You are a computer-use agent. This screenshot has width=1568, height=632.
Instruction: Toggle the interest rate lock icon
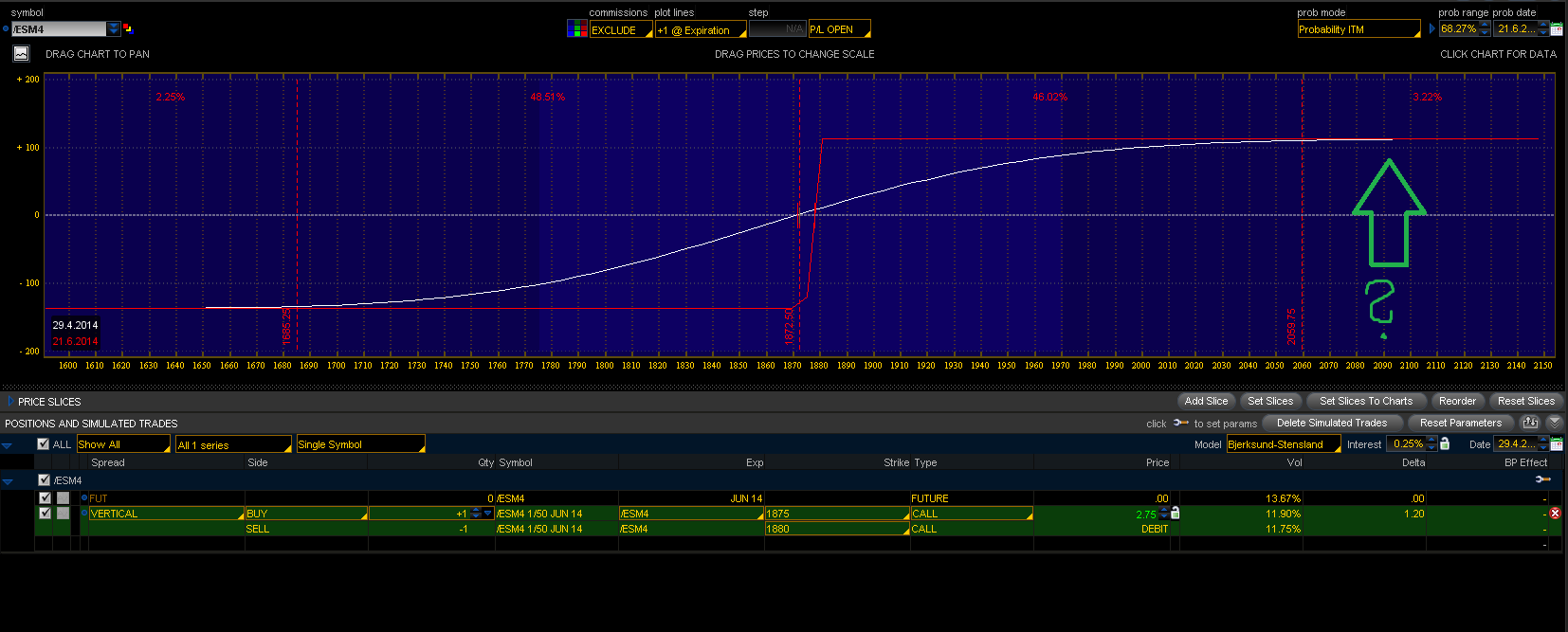pos(1445,443)
